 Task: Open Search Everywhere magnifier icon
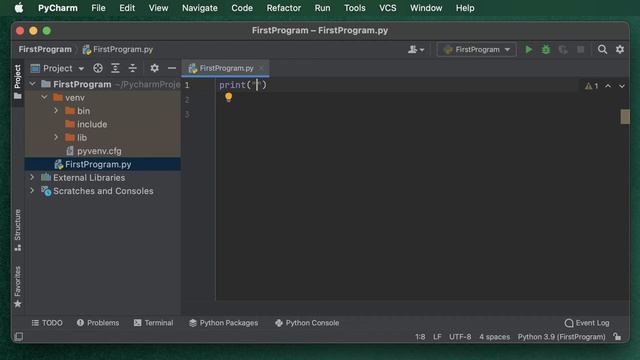point(602,49)
